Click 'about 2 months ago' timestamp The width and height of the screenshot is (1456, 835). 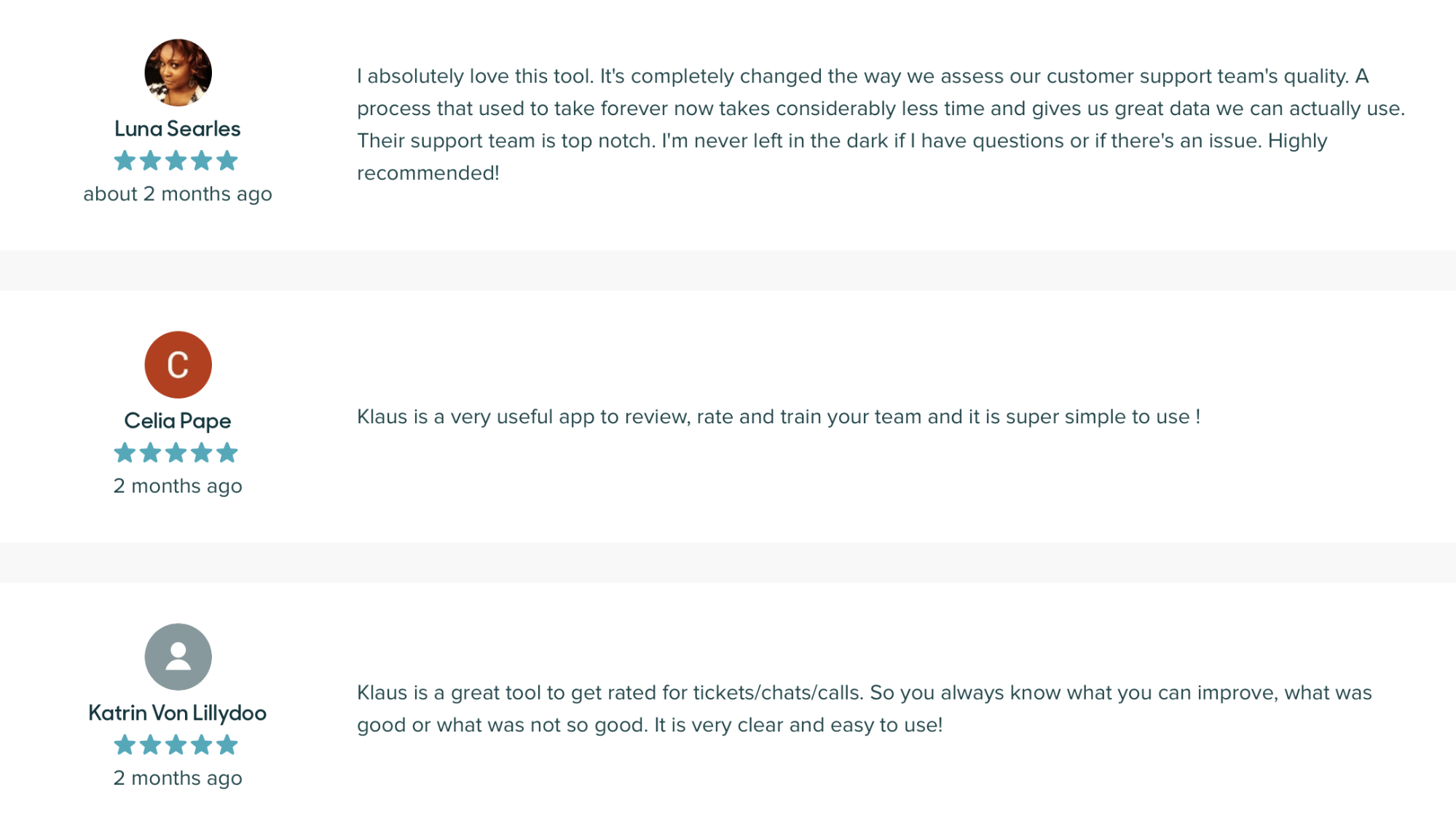178,194
